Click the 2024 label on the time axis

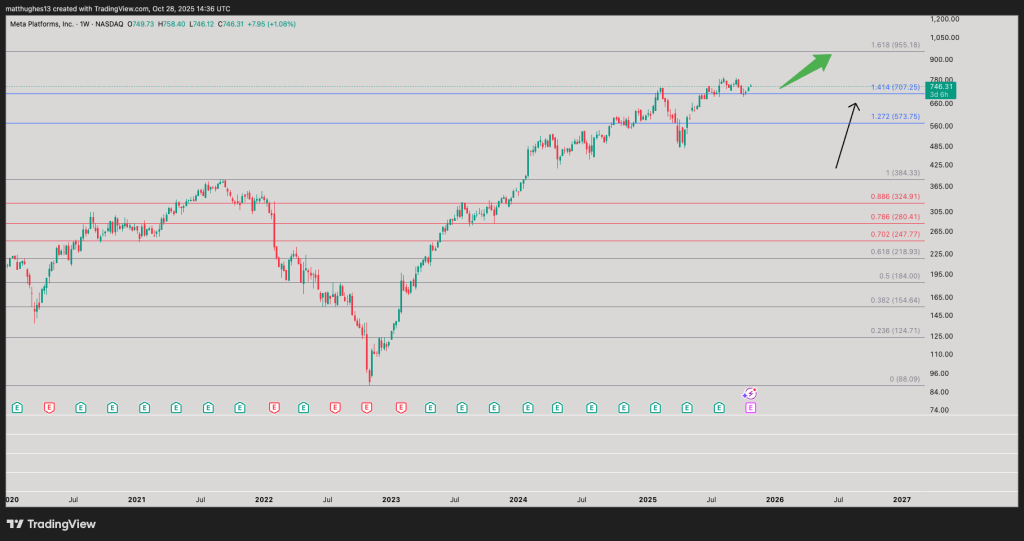(518, 498)
